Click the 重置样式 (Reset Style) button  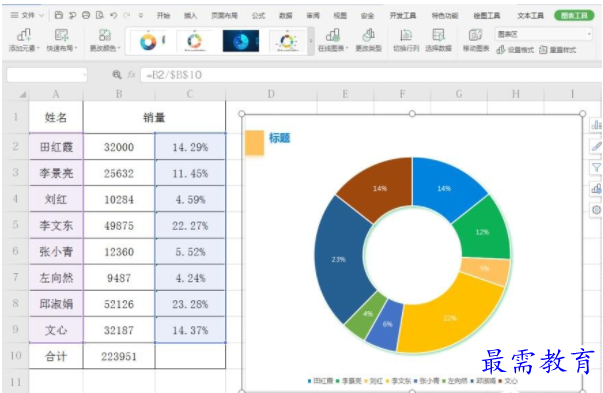point(558,50)
